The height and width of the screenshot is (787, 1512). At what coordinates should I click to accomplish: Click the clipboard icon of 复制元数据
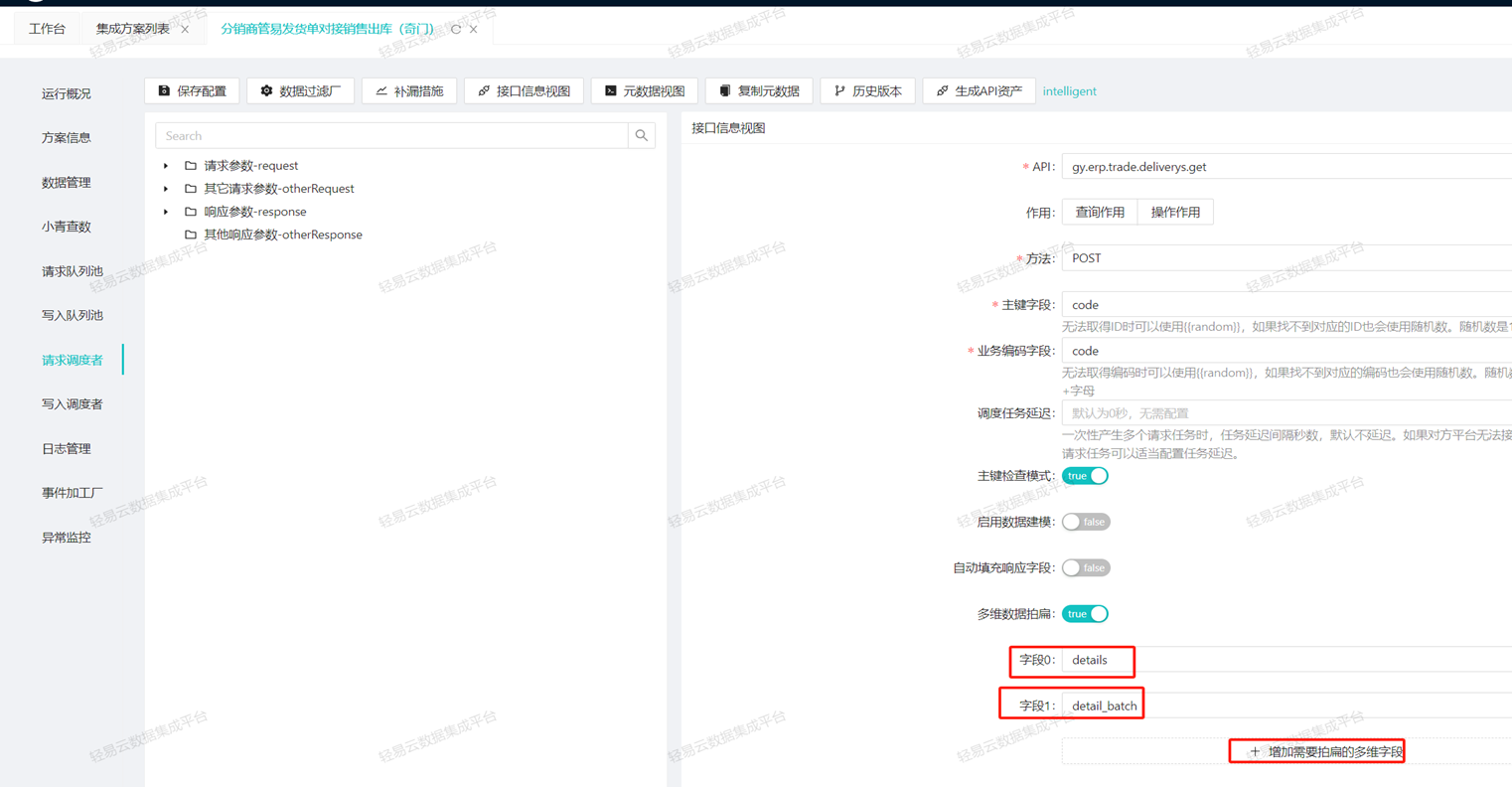click(725, 90)
